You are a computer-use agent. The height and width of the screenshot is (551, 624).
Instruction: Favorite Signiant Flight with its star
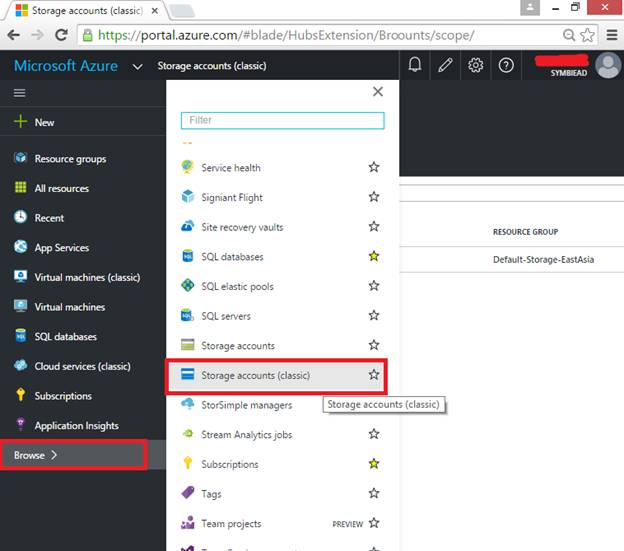point(374,197)
